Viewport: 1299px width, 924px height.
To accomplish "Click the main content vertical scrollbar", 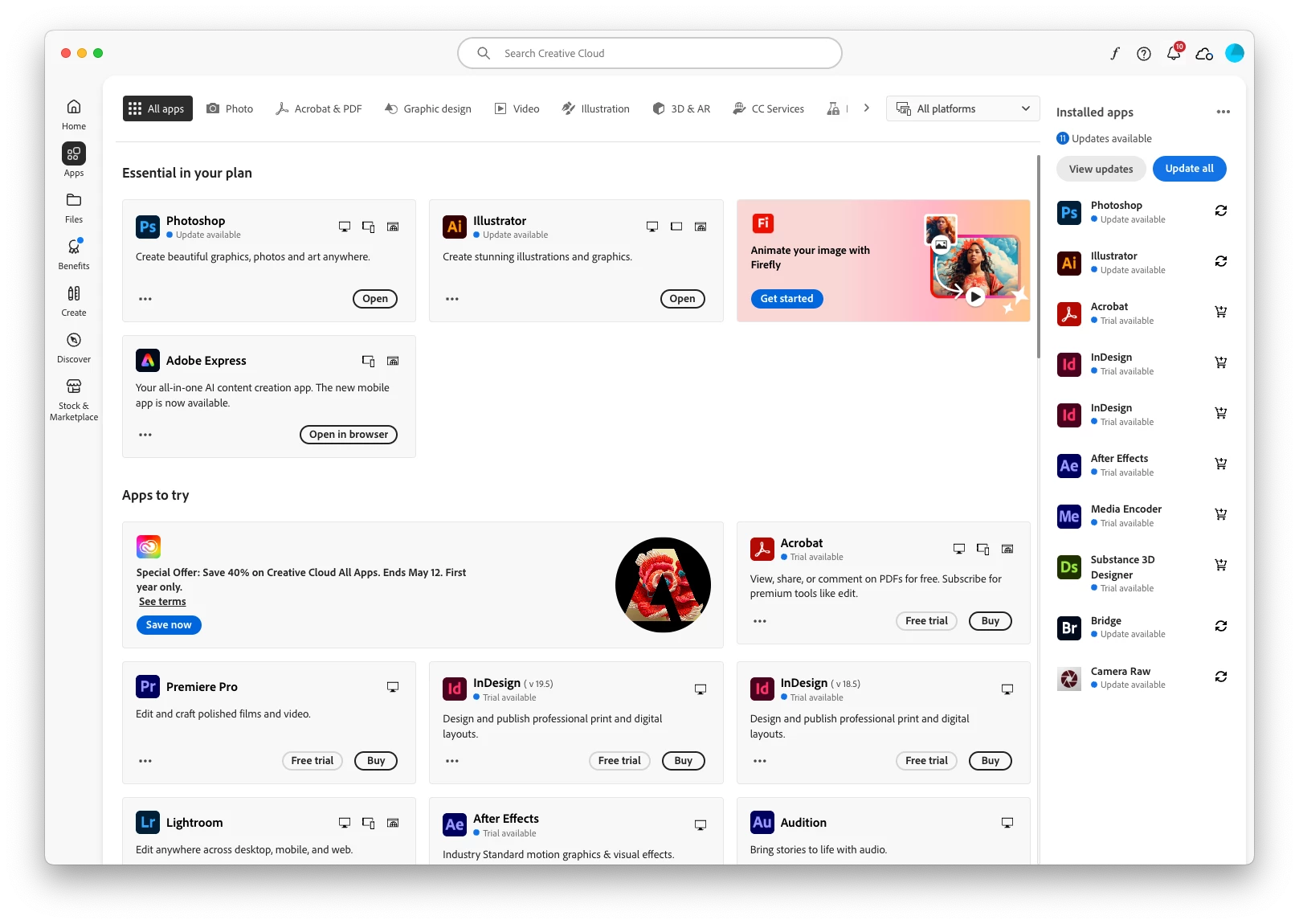I will tap(1038, 257).
